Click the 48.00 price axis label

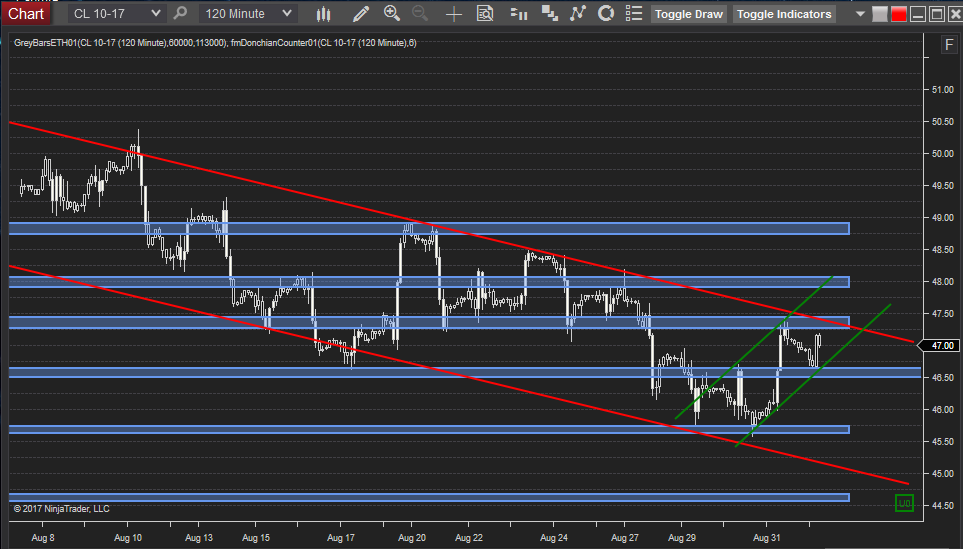point(942,282)
